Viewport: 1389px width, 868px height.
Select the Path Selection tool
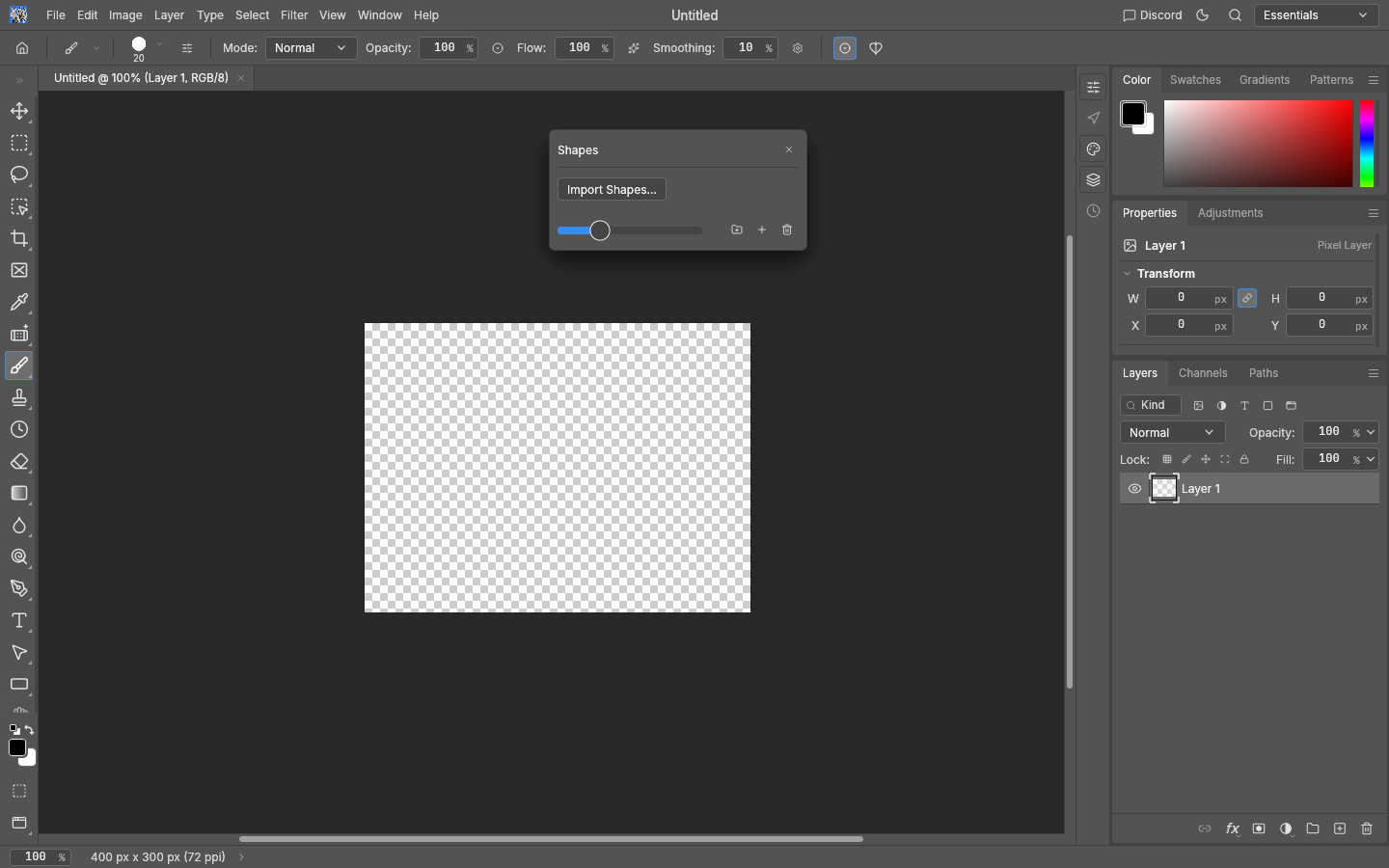click(x=19, y=652)
